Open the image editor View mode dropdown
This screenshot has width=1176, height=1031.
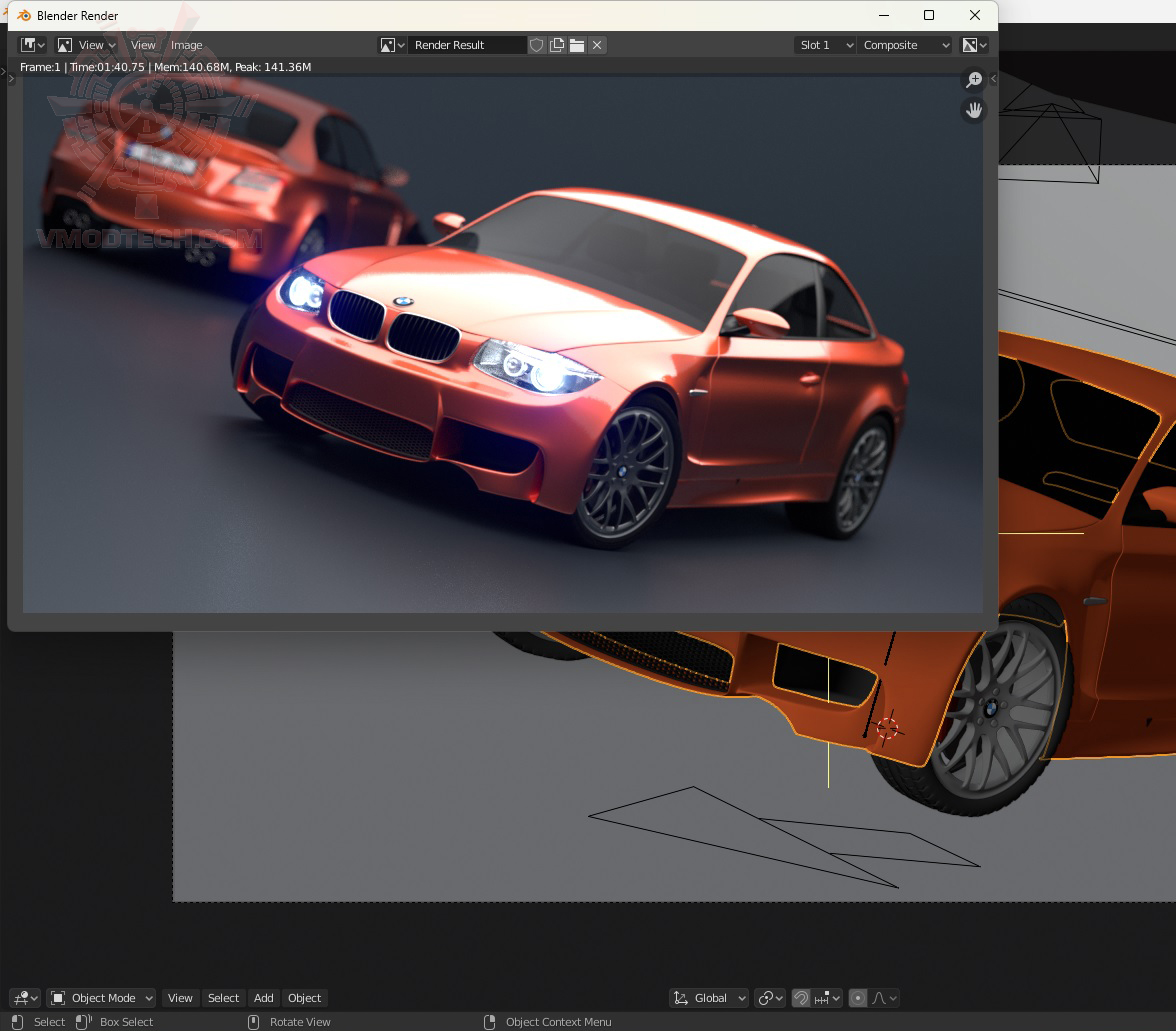[87, 45]
